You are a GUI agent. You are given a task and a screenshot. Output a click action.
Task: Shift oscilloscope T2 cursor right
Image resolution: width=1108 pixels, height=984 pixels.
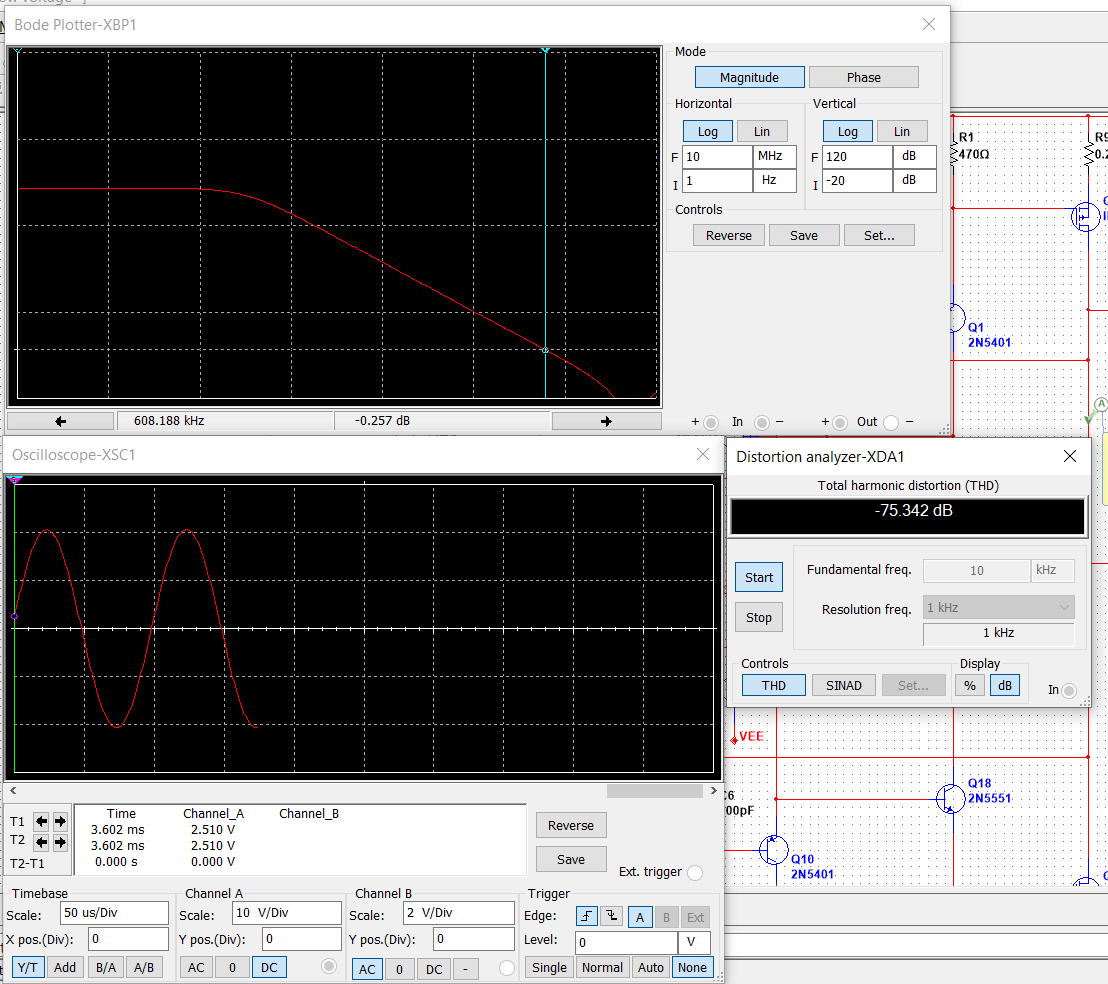coord(60,842)
